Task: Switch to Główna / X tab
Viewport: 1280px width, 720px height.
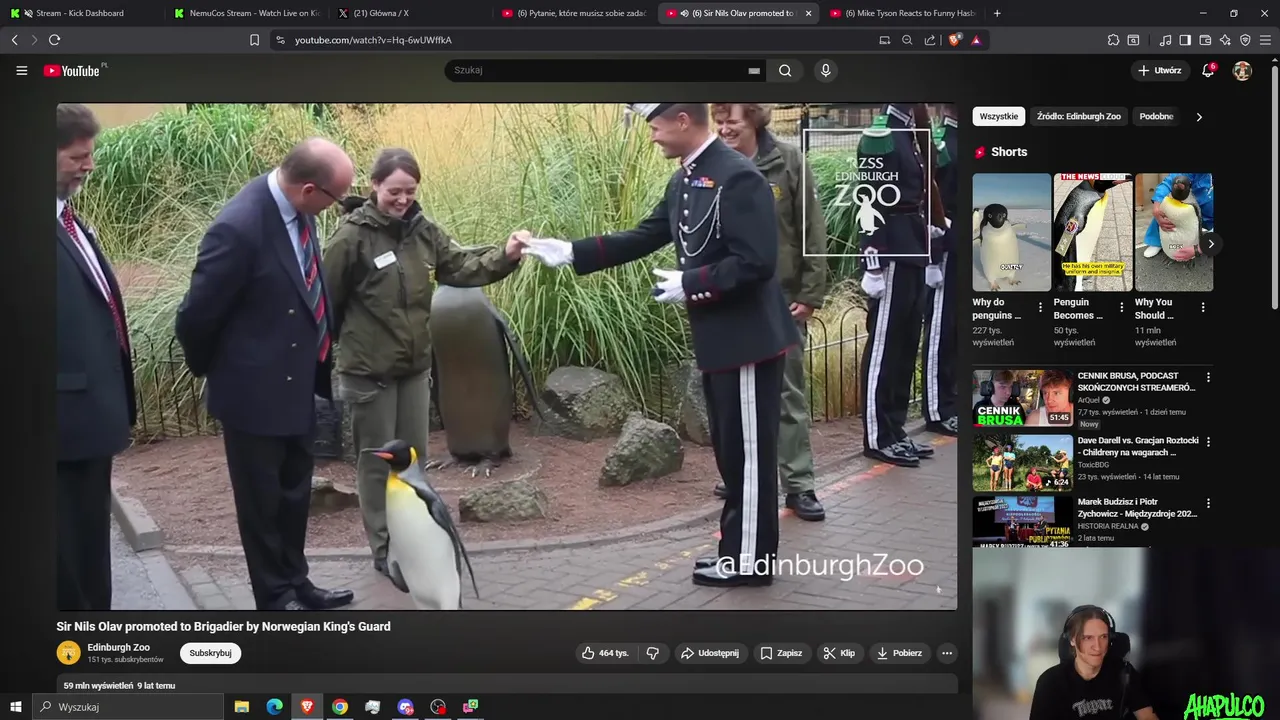Action: click(x=411, y=13)
